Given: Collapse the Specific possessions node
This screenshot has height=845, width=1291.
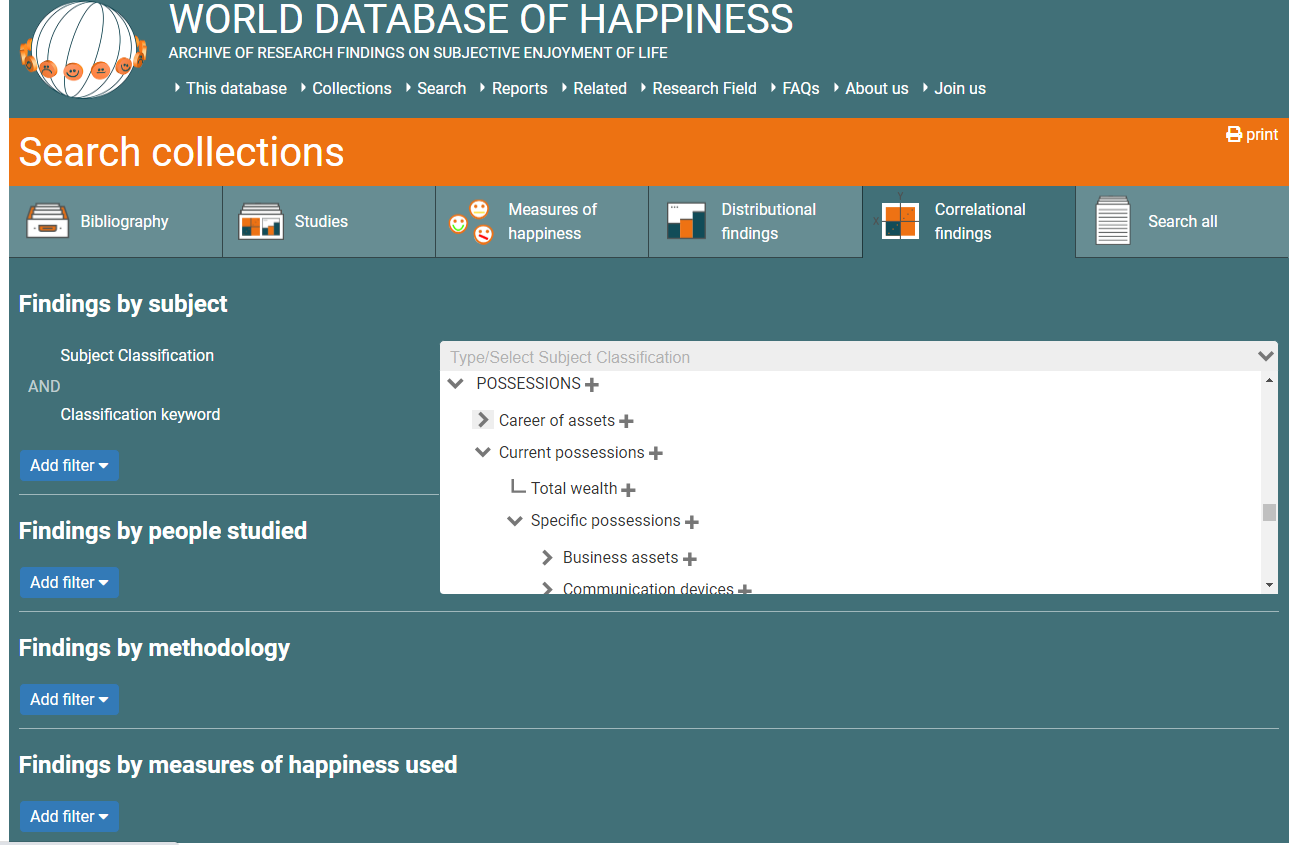Looking at the screenshot, I should point(515,521).
